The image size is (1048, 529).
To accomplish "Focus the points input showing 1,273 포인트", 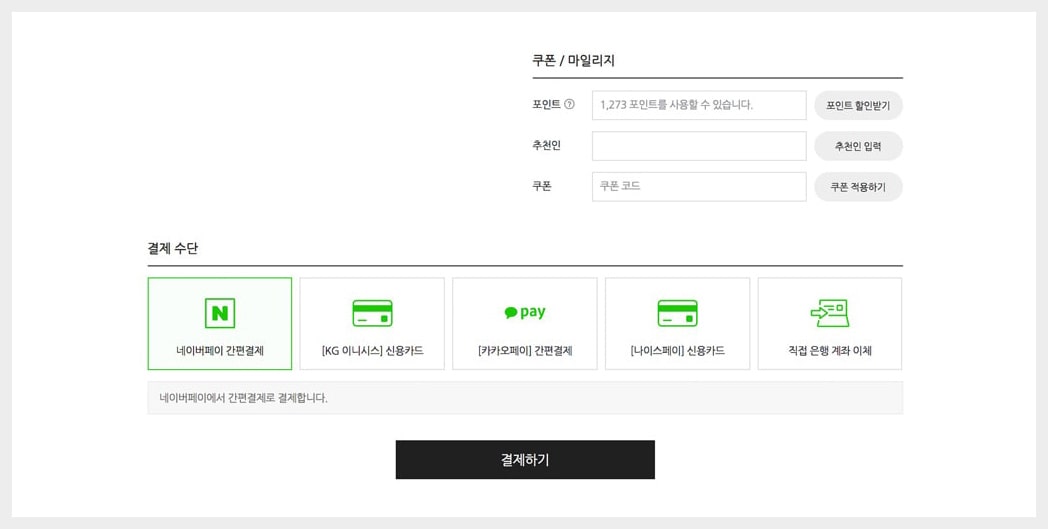I will (x=698, y=105).
